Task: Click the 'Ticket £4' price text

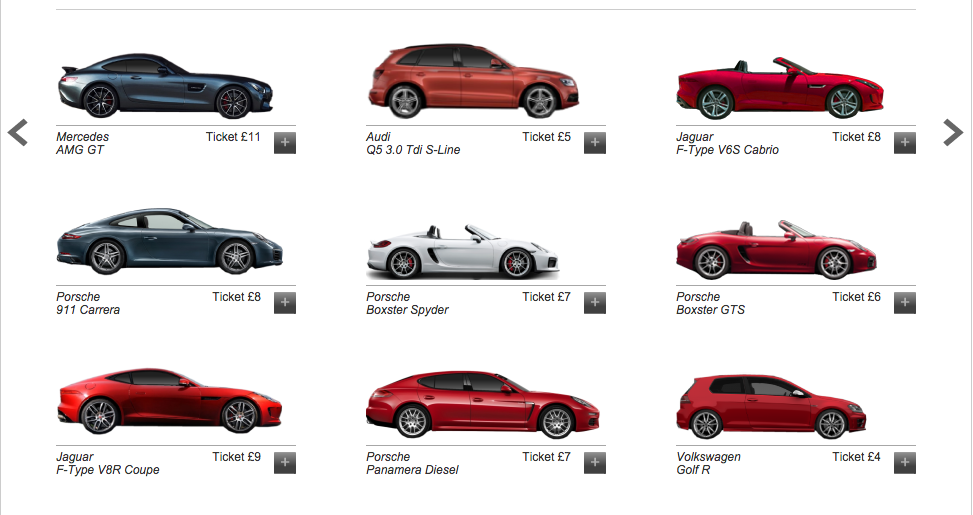Action: click(856, 457)
